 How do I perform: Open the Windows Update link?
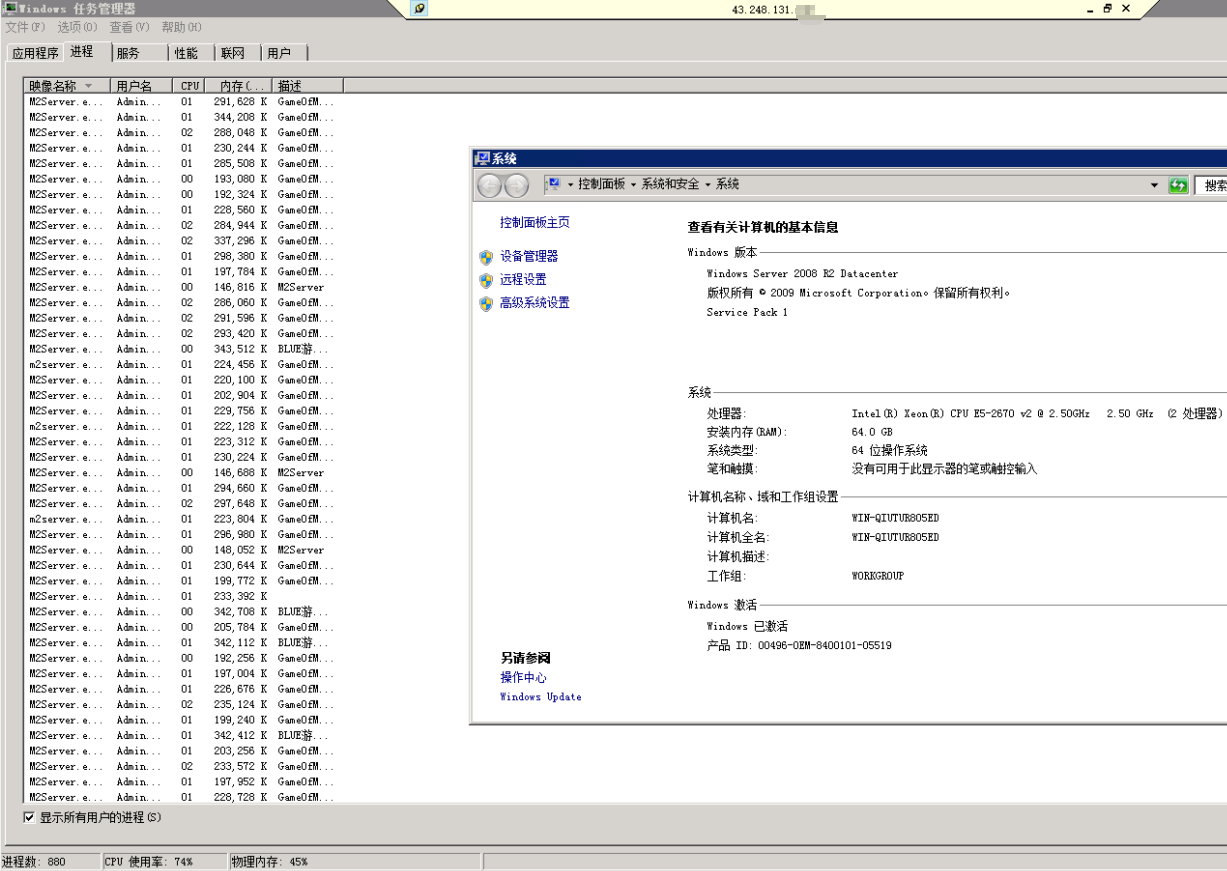540,697
